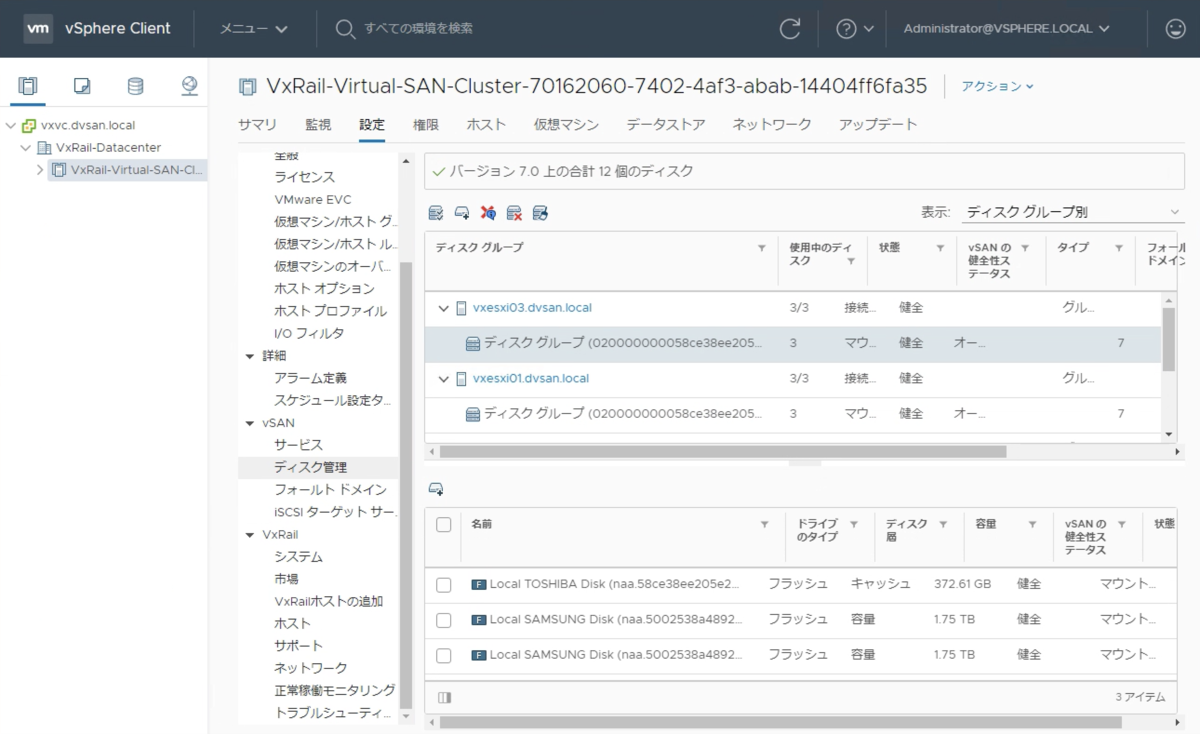Click the disk groups vertical scrollbar
This screenshot has width=1200, height=734.
point(1169,339)
